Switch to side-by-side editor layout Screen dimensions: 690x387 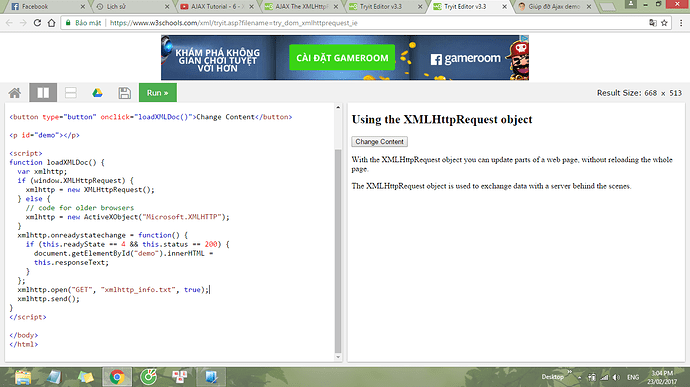click(x=43, y=93)
